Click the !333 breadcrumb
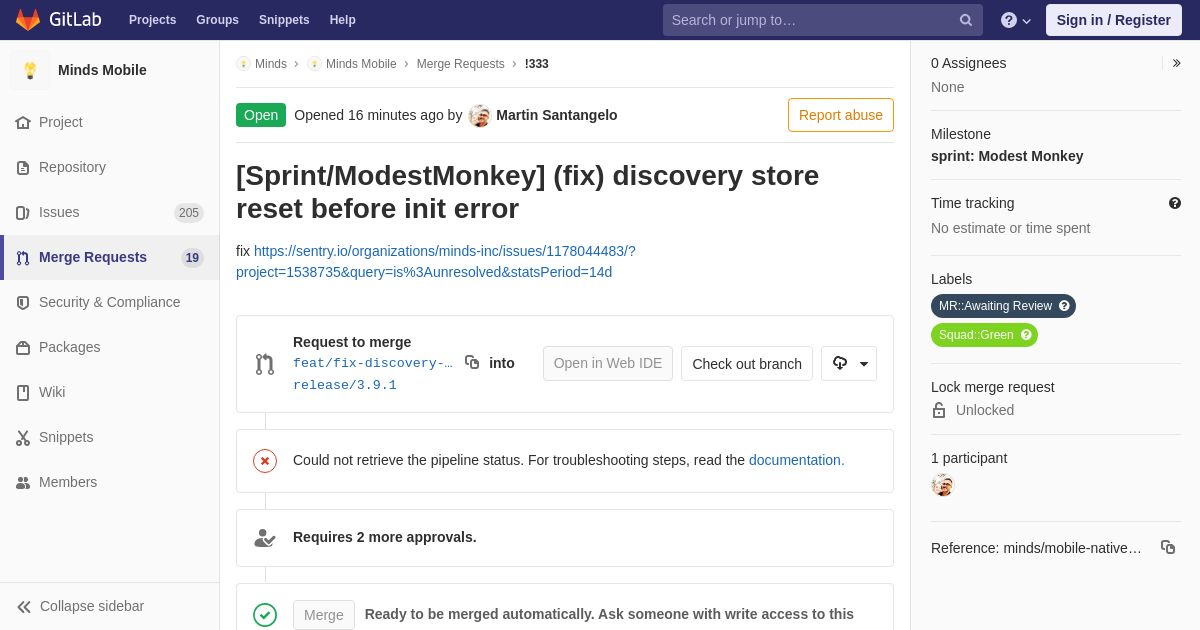This screenshot has width=1200, height=630. click(537, 64)
